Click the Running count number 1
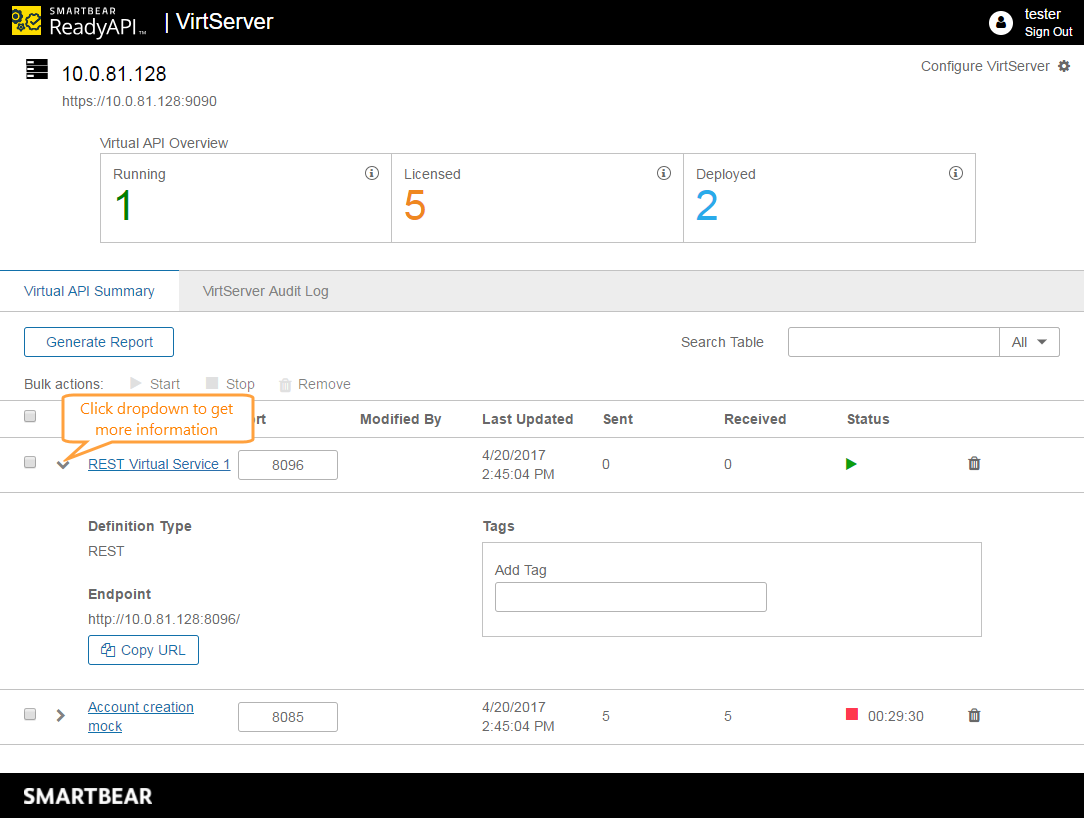Image resolution: width=1084 pixels, height=818 pixels. point(124,205)
